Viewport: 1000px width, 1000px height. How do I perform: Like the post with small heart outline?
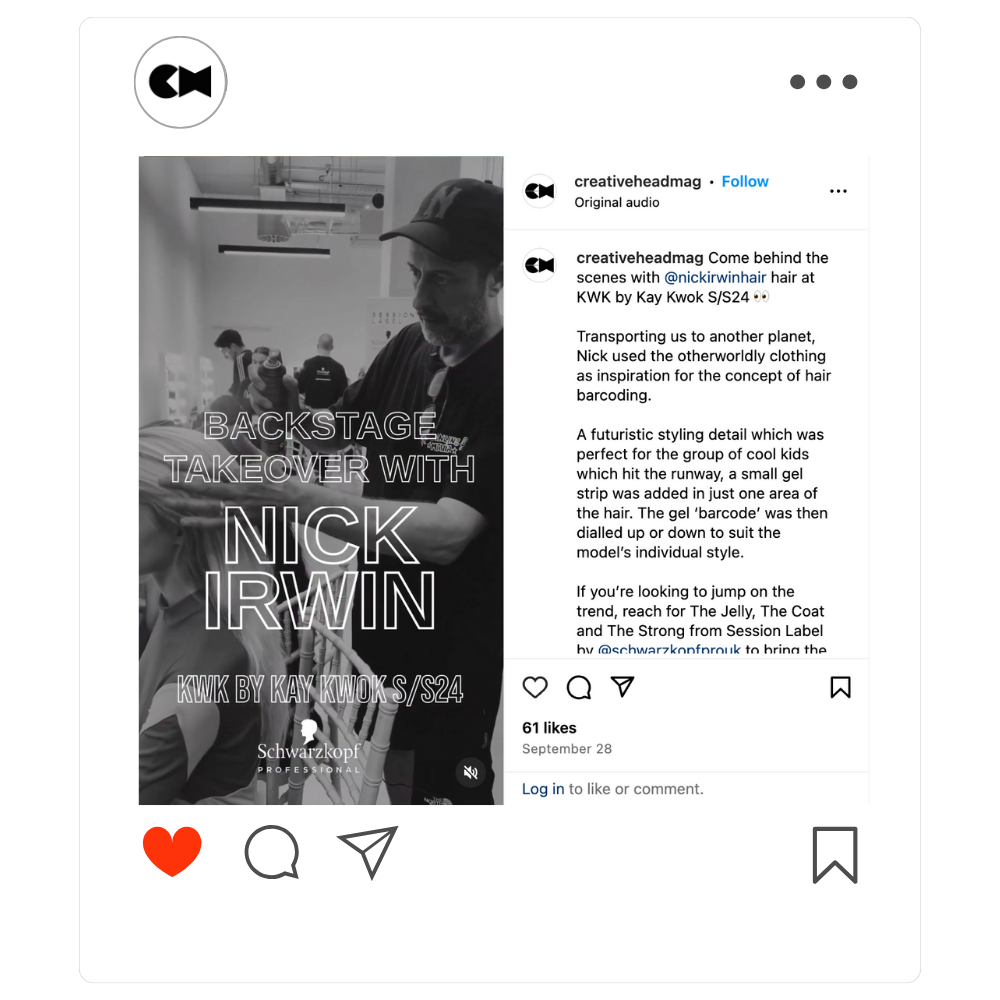pyautogui.click(x=535, y=687)
